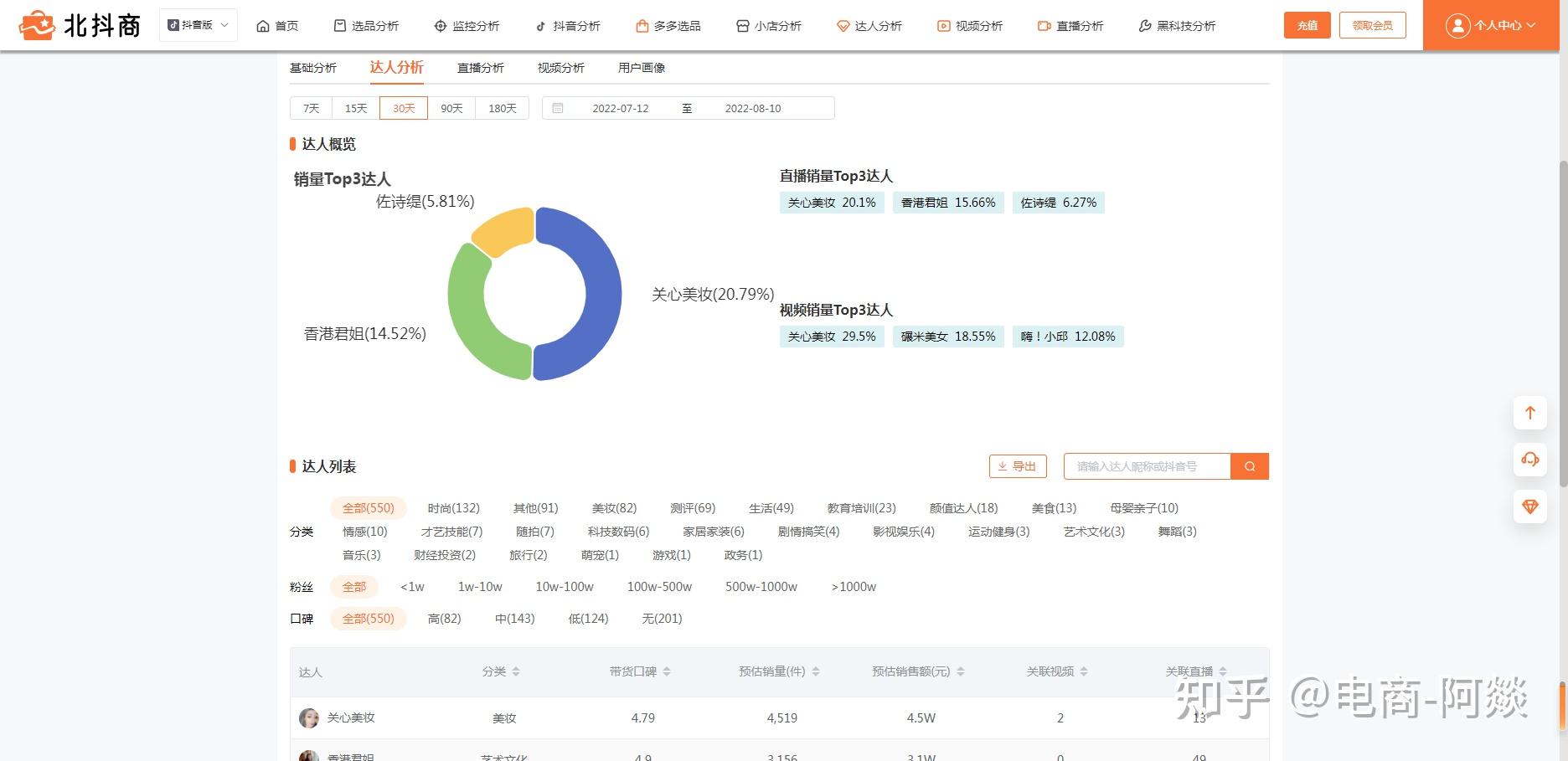Filter category by 科技数码(6)
The width and height of the screenshot is (1568, 761).
point(618,532)
